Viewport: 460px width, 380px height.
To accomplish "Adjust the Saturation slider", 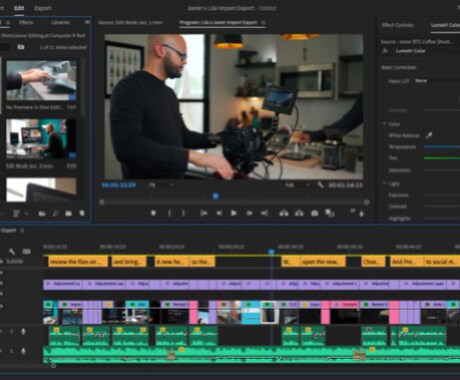I will point(442,170).
